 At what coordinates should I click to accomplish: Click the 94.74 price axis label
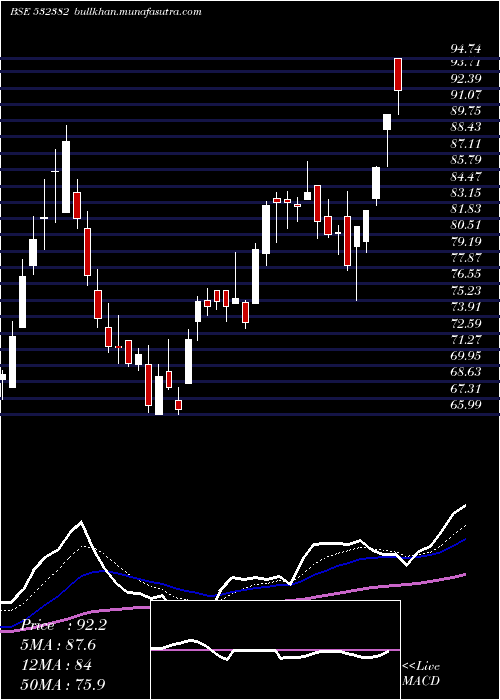point(466,50)
